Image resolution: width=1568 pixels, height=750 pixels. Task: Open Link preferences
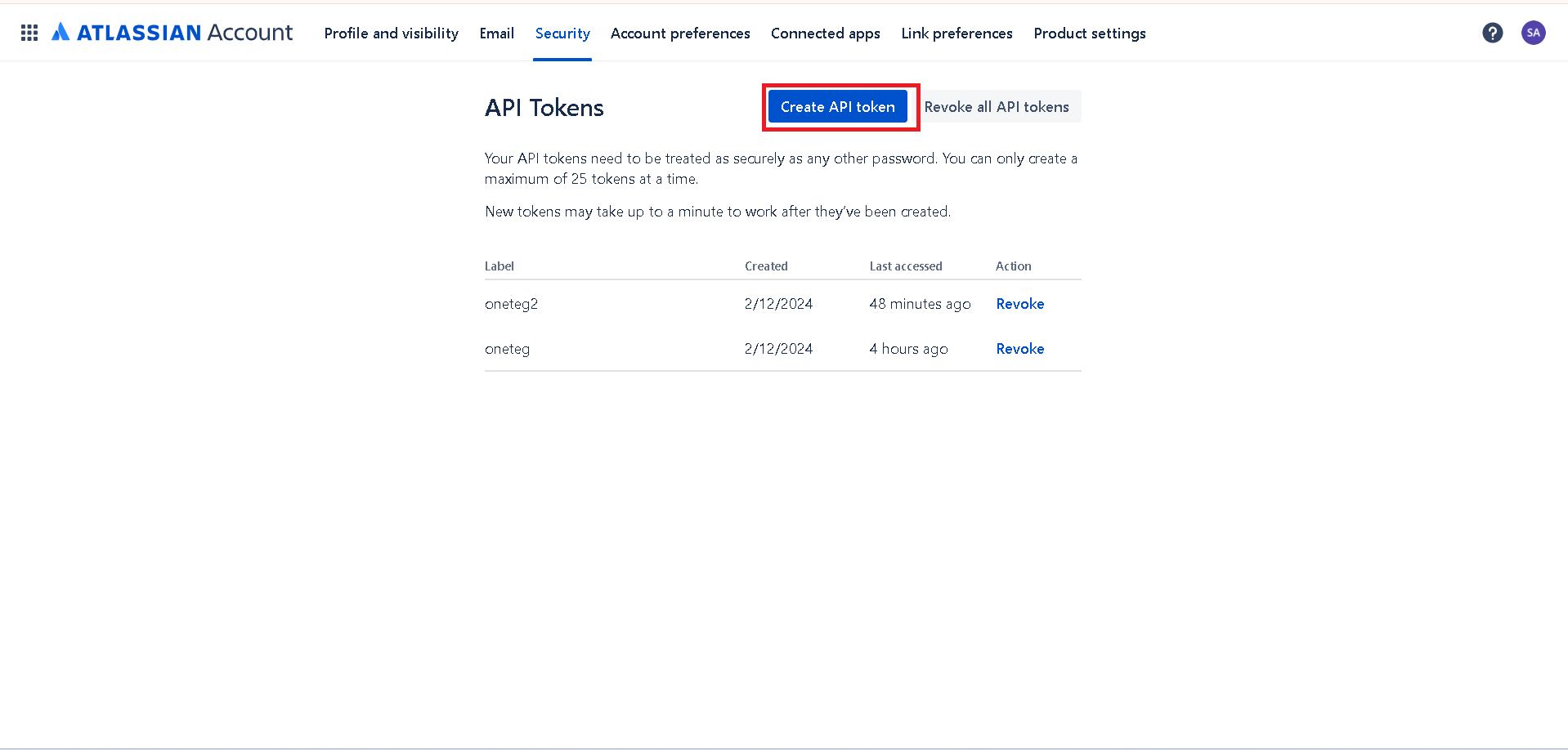tap(956, 33)
